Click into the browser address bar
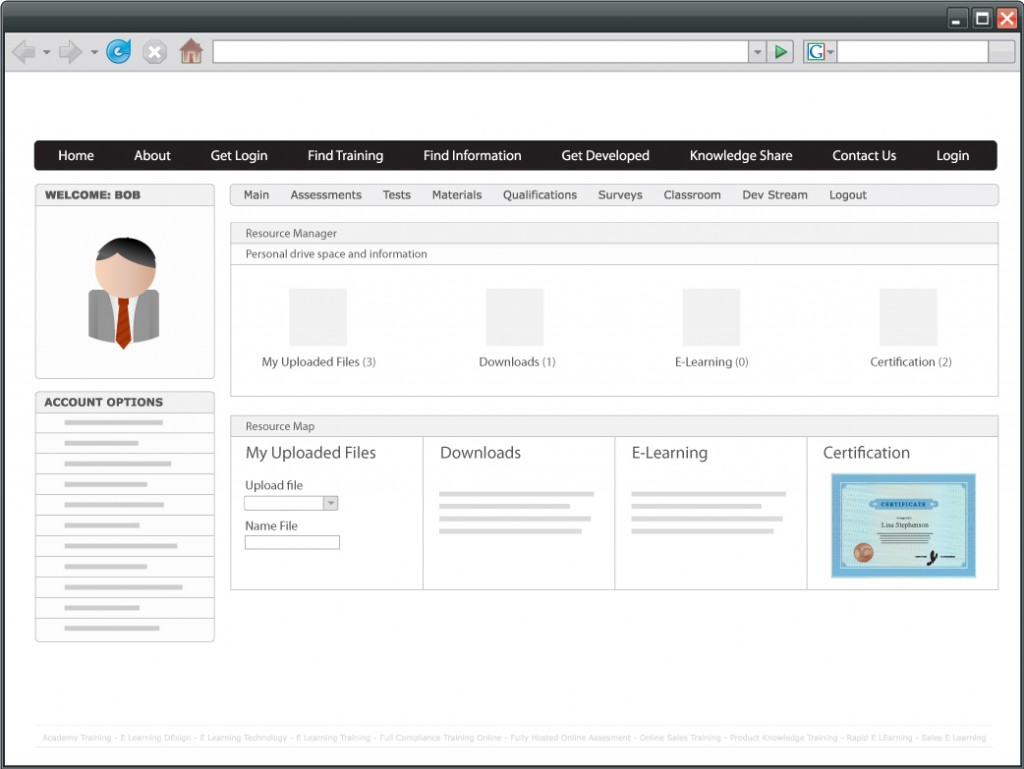 pyautogui.click(x=481, y=52)
